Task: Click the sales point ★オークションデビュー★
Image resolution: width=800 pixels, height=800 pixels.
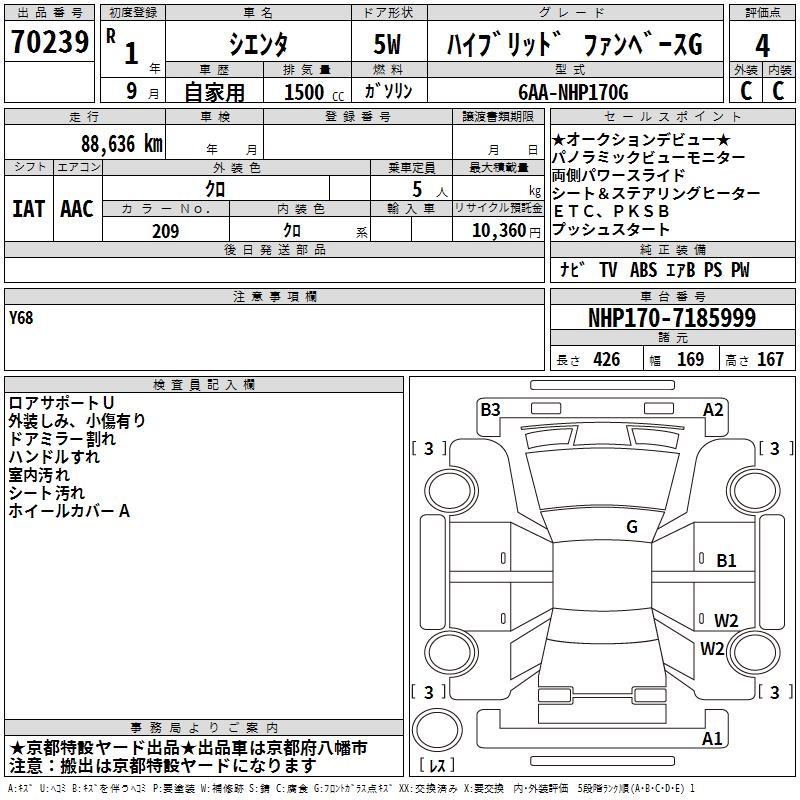Action: [x=641, y=139]
